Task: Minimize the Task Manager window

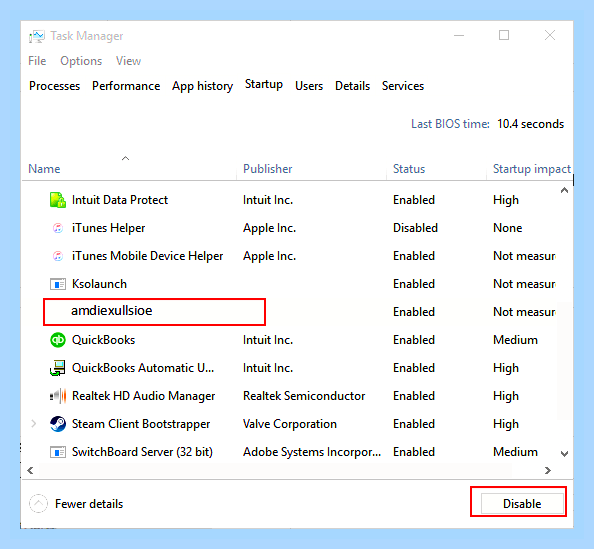Action: [459, 36]
